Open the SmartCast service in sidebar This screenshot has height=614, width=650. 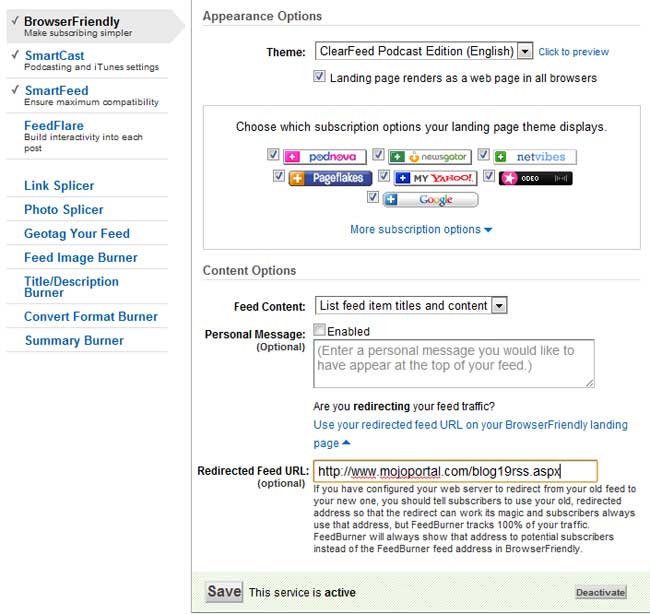[54, 56]
